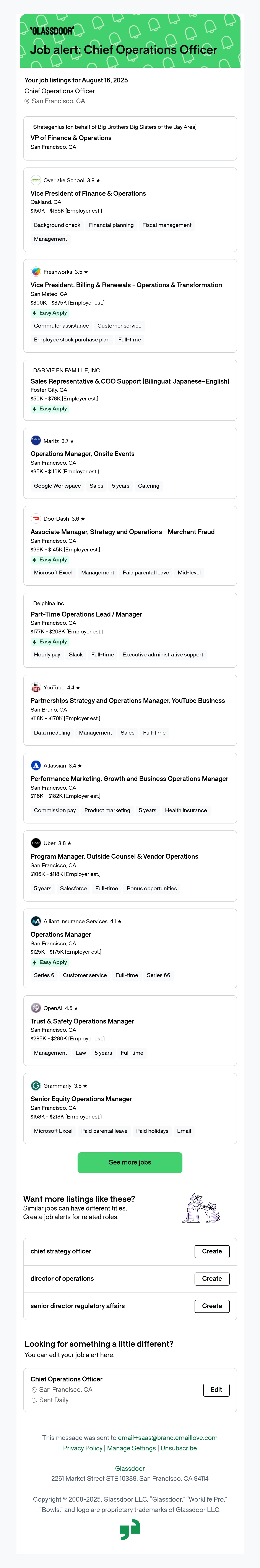
Task: Click the DoorDash logo icon
Action: (36, 519)
